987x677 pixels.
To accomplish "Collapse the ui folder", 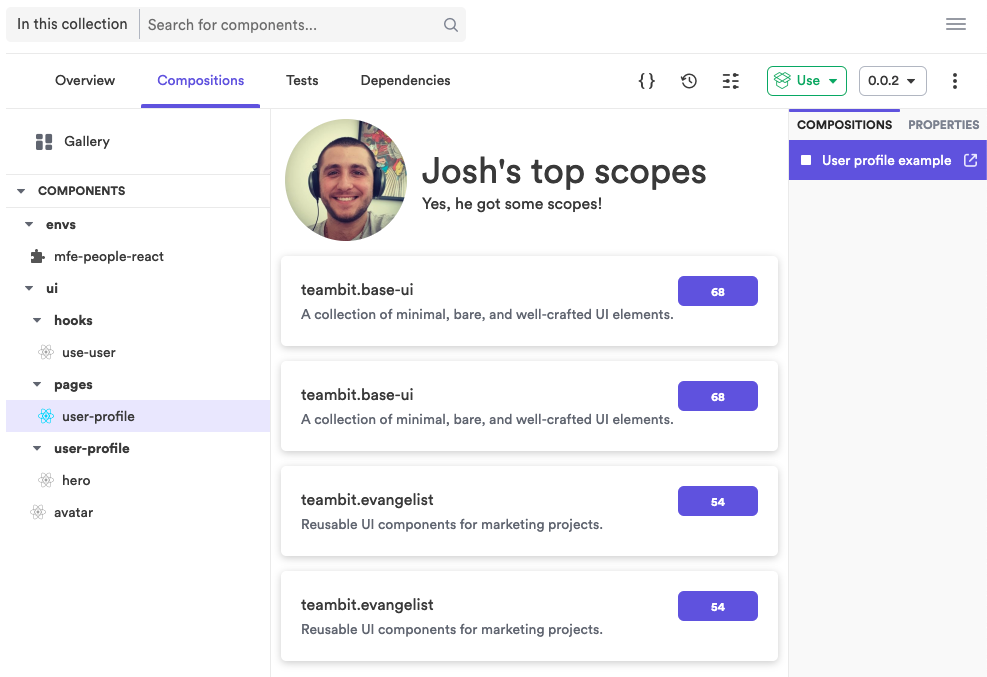I will (x=29, y=288).
